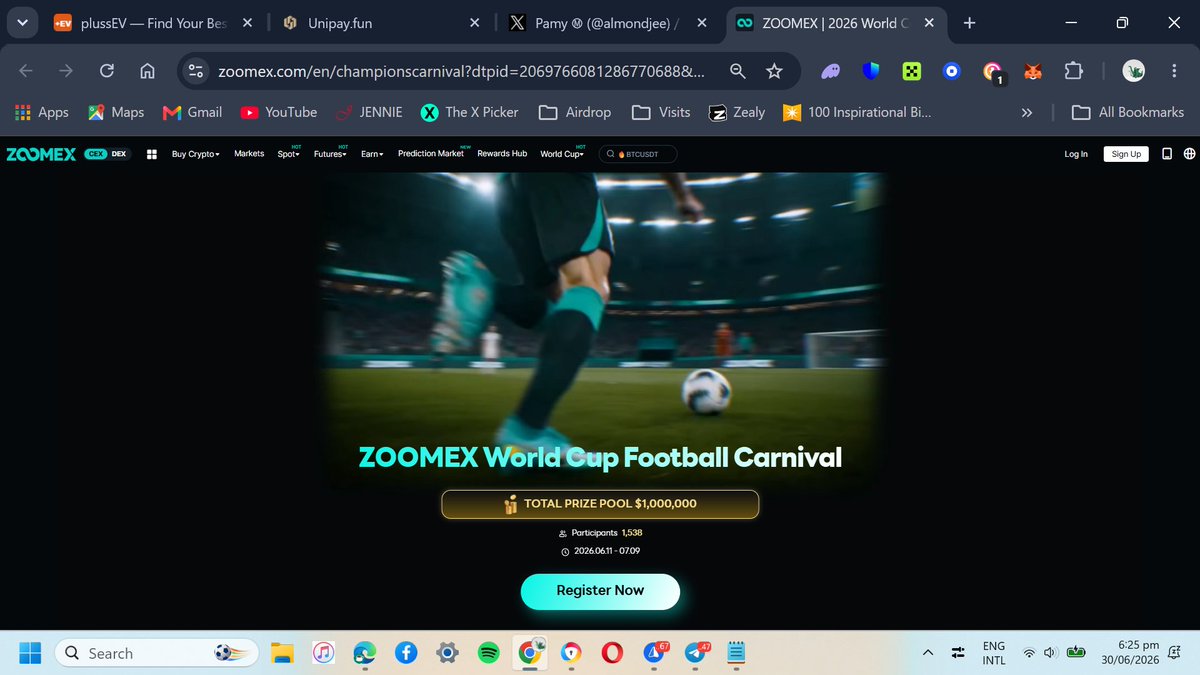Screen dimensions: 1200x675
Task: Open the Visits bookmarks folder
Action: pos(661,112)
